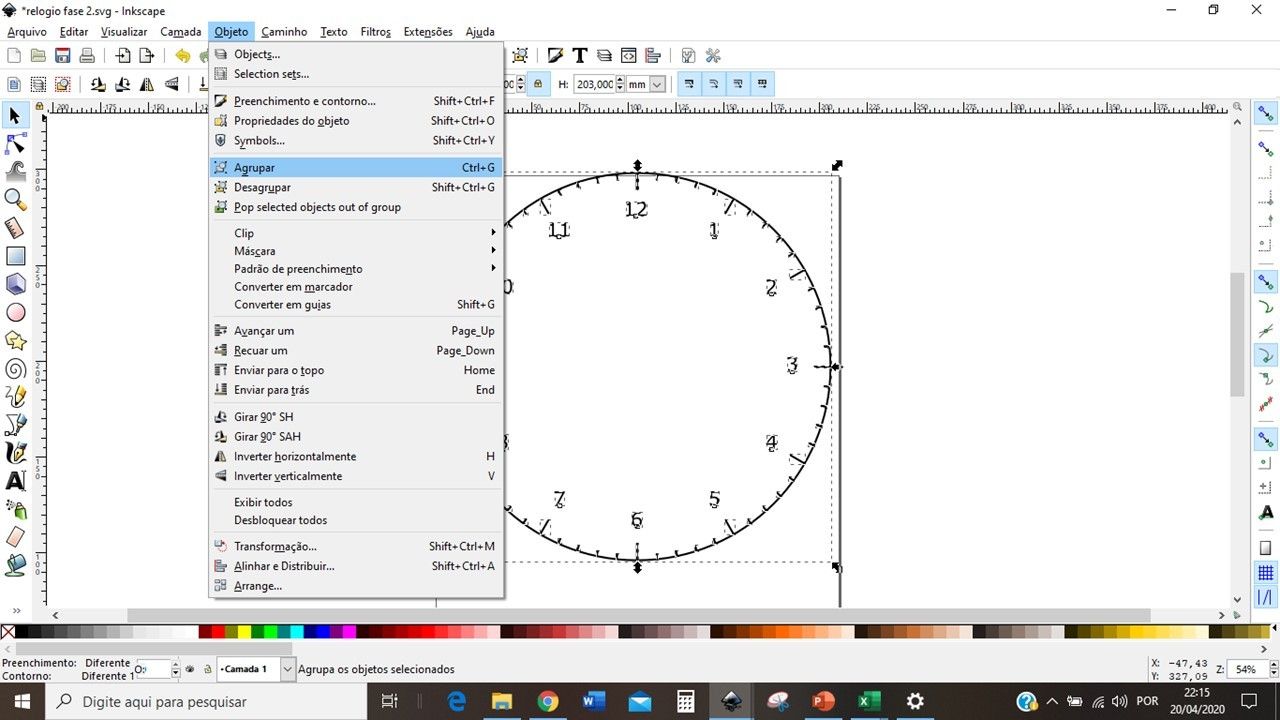Toggle move patterns with object

[x=762, y=85]
